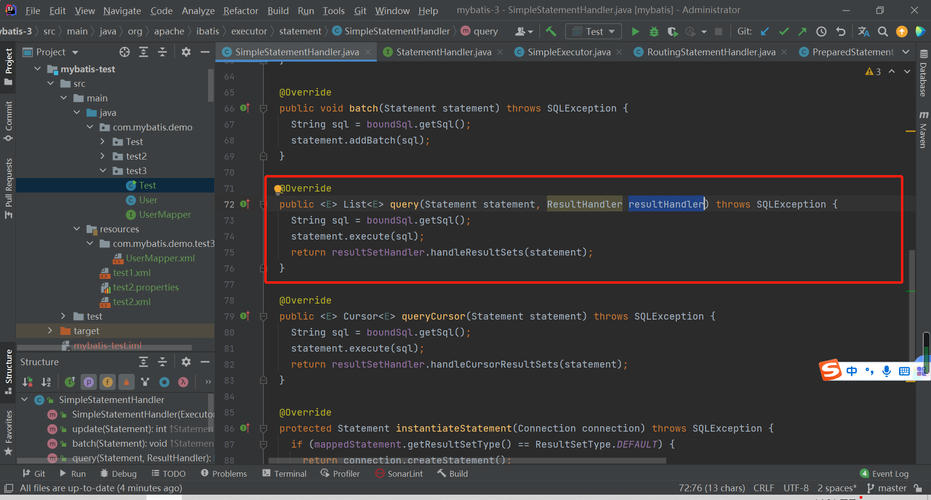The height and width of the screenshot is (500, 931).
Task: Toggle Sort by Visibility in Structure panel
Action: click(x=27, y=382)
